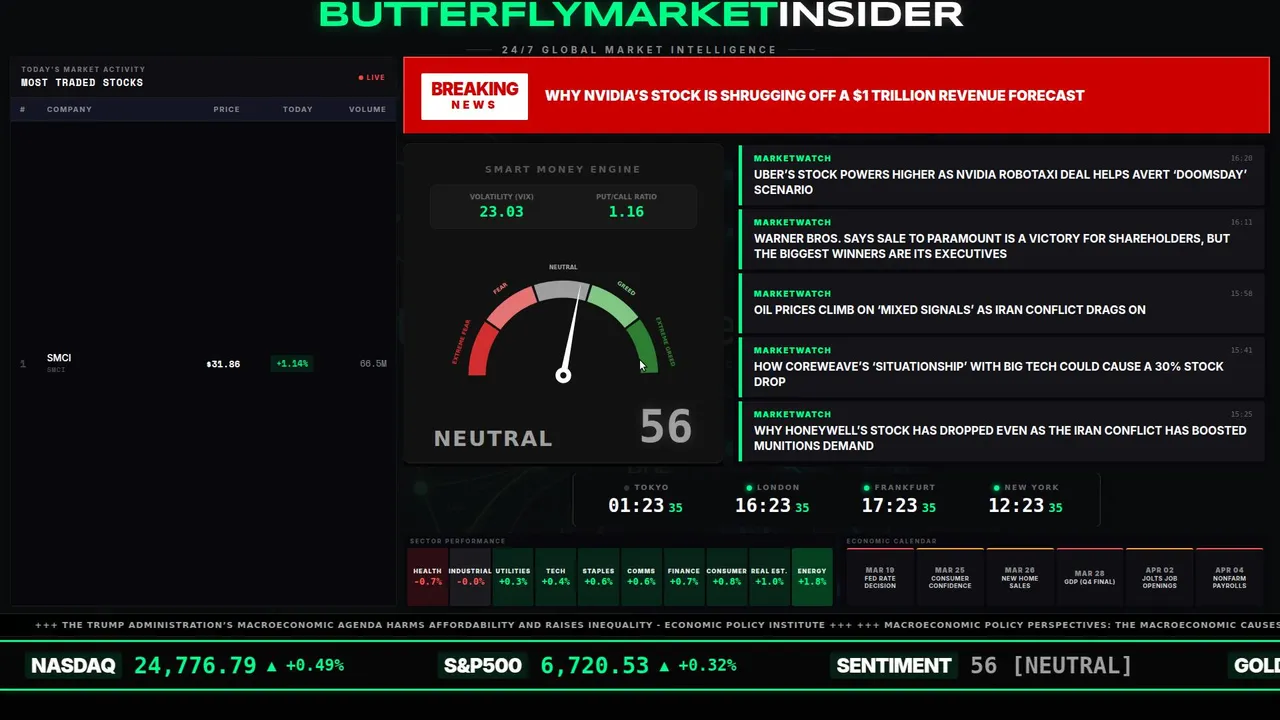
Task: Select the Energy sector tile
Action: coord(812,576)
